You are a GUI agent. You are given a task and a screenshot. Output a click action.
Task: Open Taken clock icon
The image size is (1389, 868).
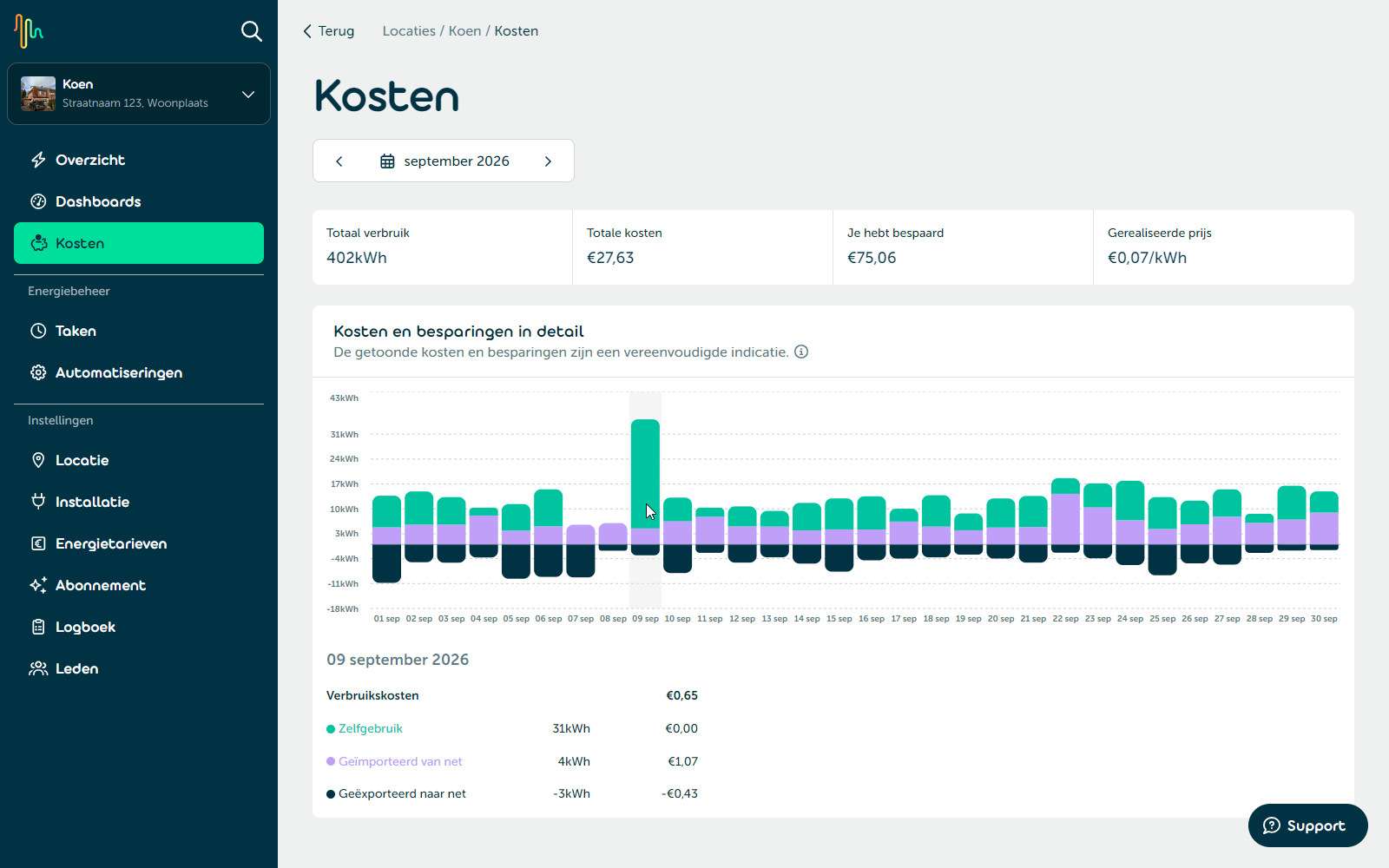[x=38, y=331]
